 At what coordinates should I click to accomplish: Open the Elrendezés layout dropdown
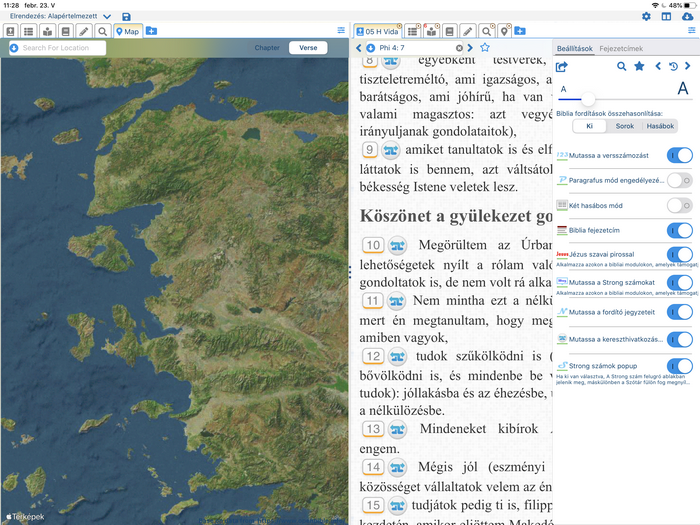(60, 16)
